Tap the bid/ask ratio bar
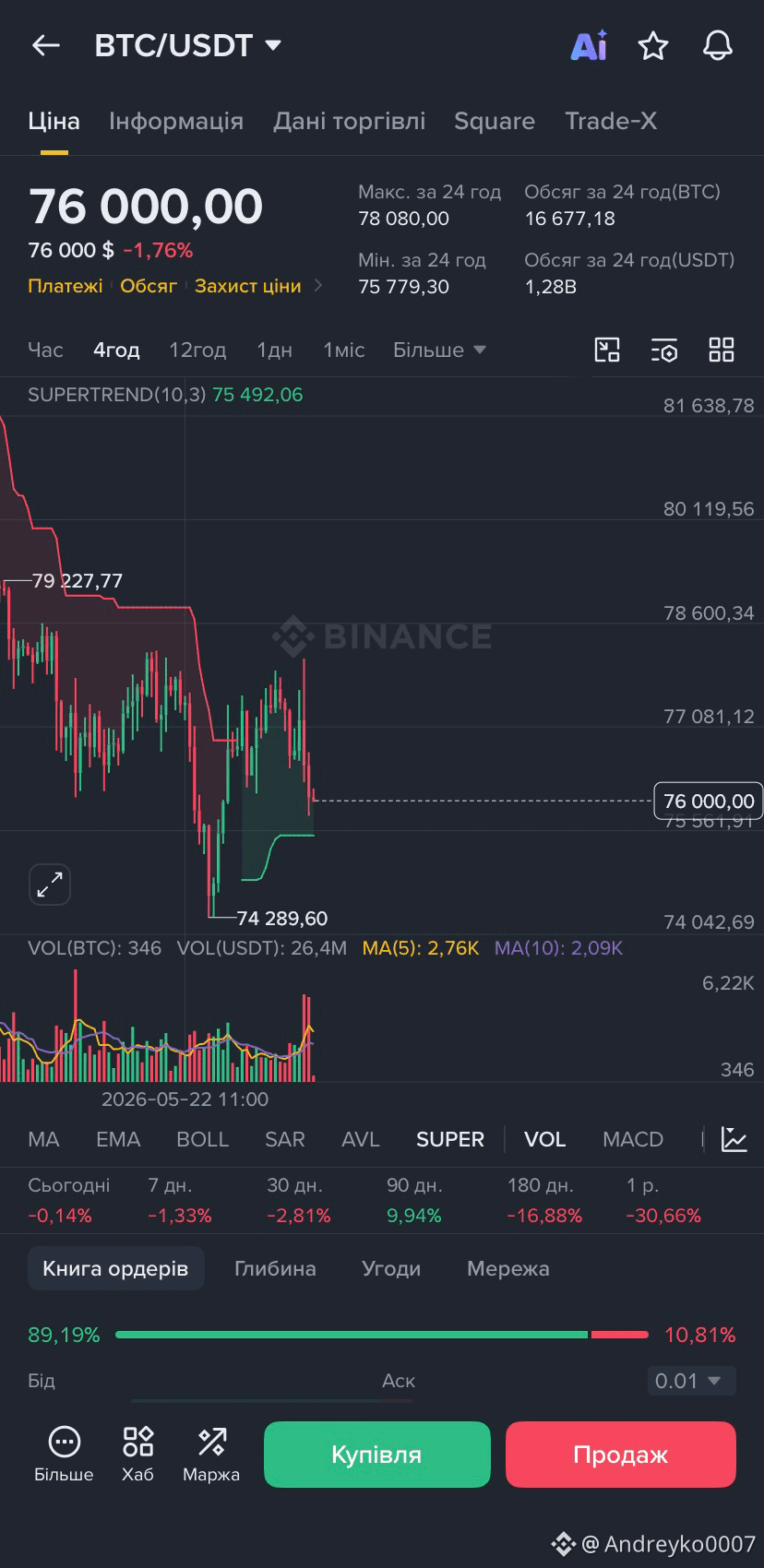 pyautogui.click(x=382, y=1335)
